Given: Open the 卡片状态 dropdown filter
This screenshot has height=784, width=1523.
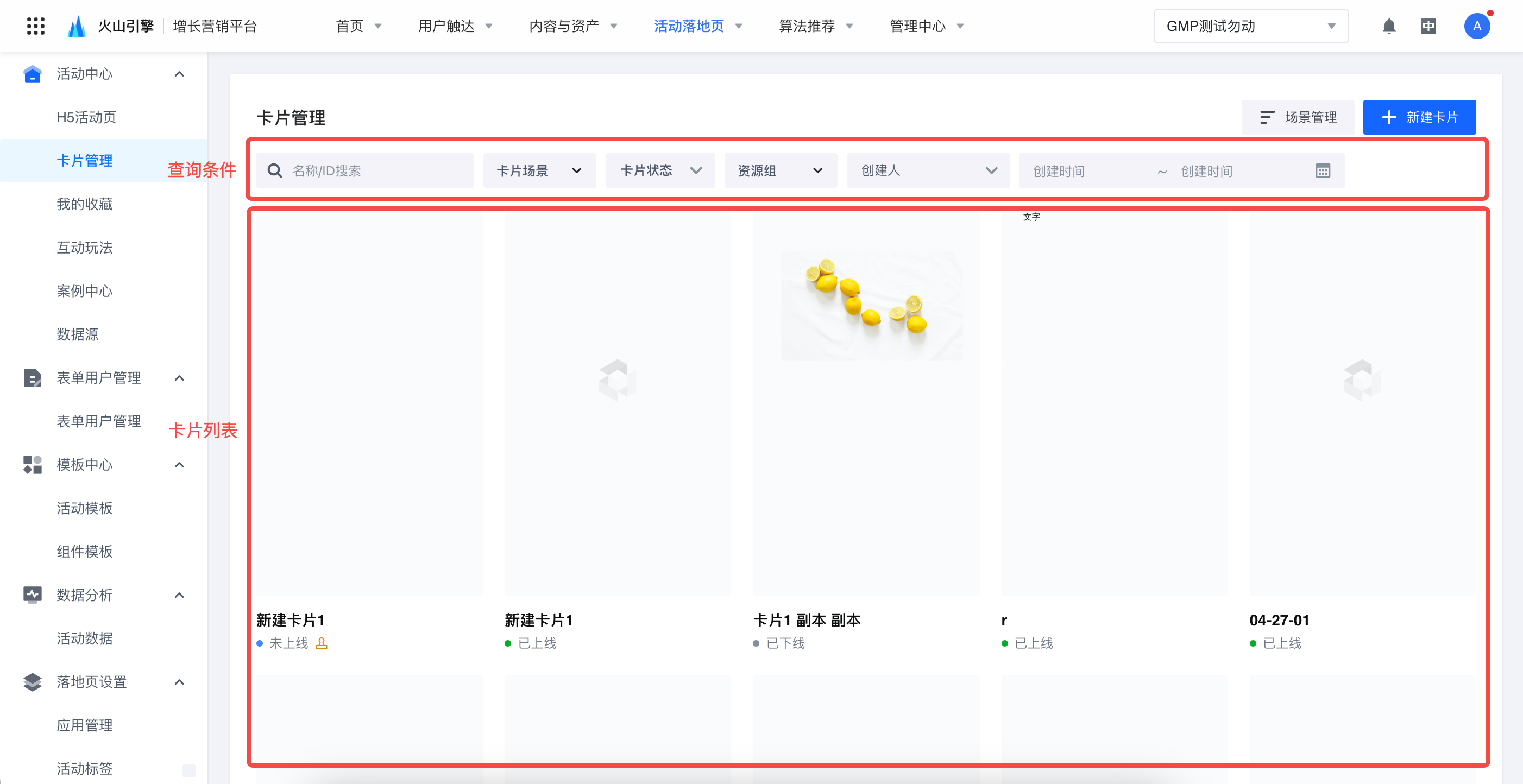Looking at the screenshot, I should tap(660, 170).
